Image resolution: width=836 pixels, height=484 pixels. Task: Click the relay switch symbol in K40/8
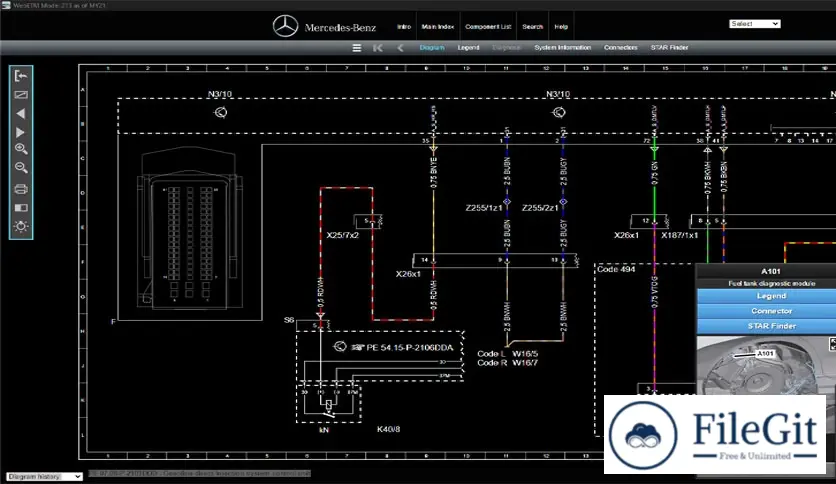tap(328, 407)
